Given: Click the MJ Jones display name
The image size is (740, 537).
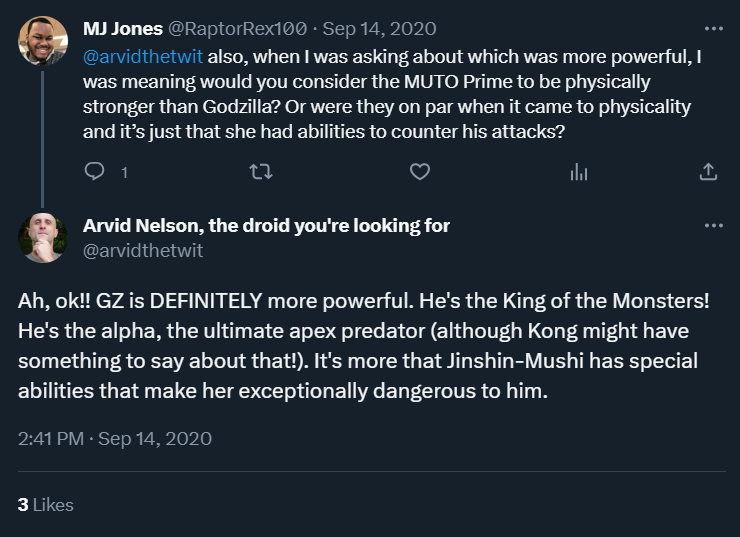Looking at the screenshot, I should click(x=123, y=29).
